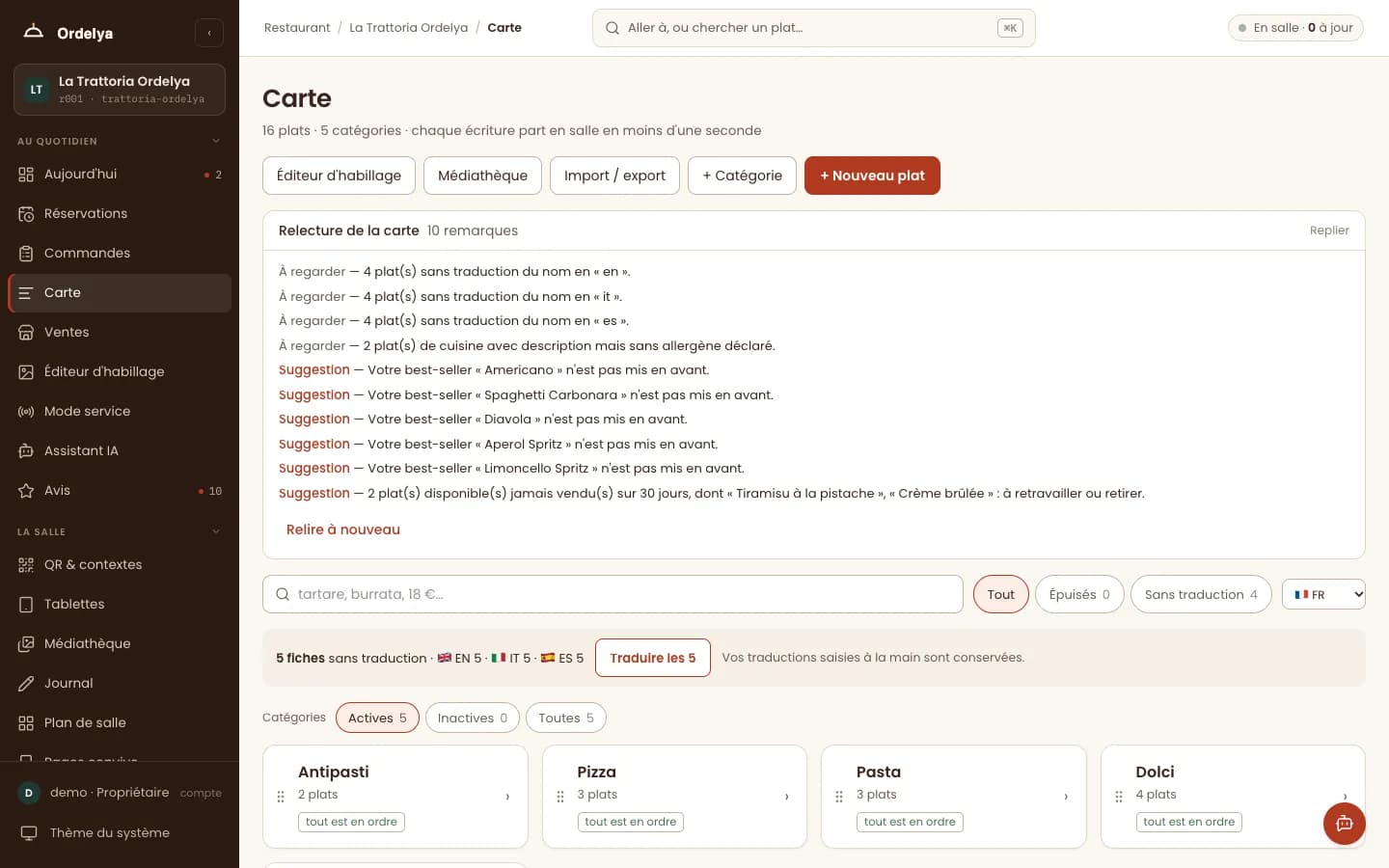The width and height of the screenshot is (1389, 868).
Task: Collapse the sidebar with the chevron button
Action: (x=209, y=33)
